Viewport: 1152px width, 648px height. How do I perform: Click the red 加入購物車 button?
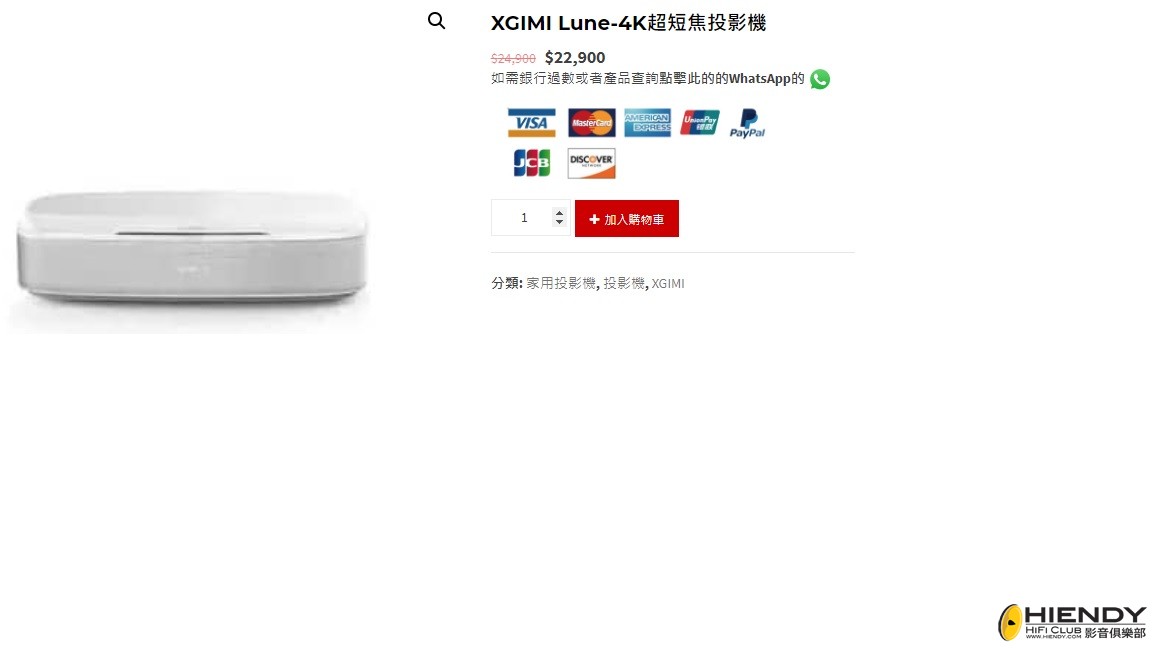tap(627, 218)
